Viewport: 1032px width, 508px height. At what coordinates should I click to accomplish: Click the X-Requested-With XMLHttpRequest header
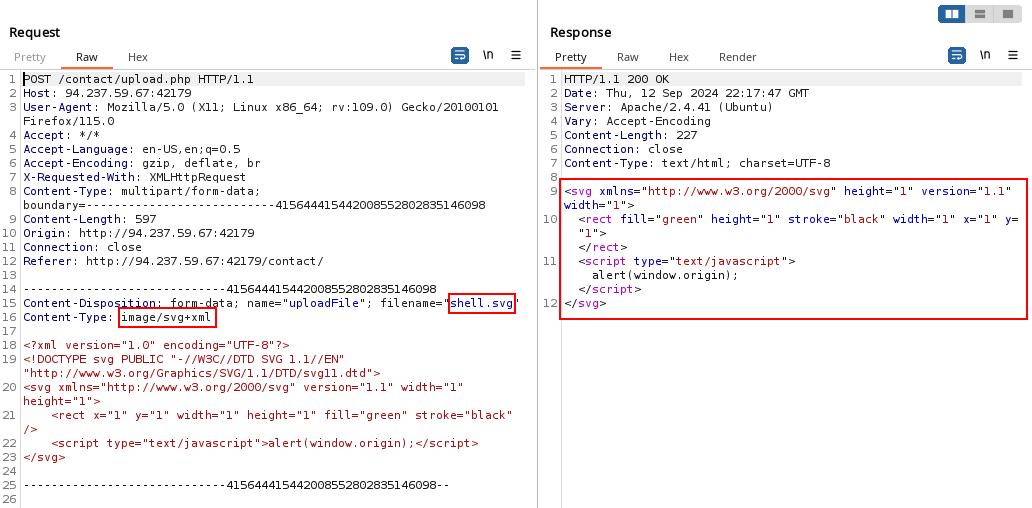pos(134,177)
